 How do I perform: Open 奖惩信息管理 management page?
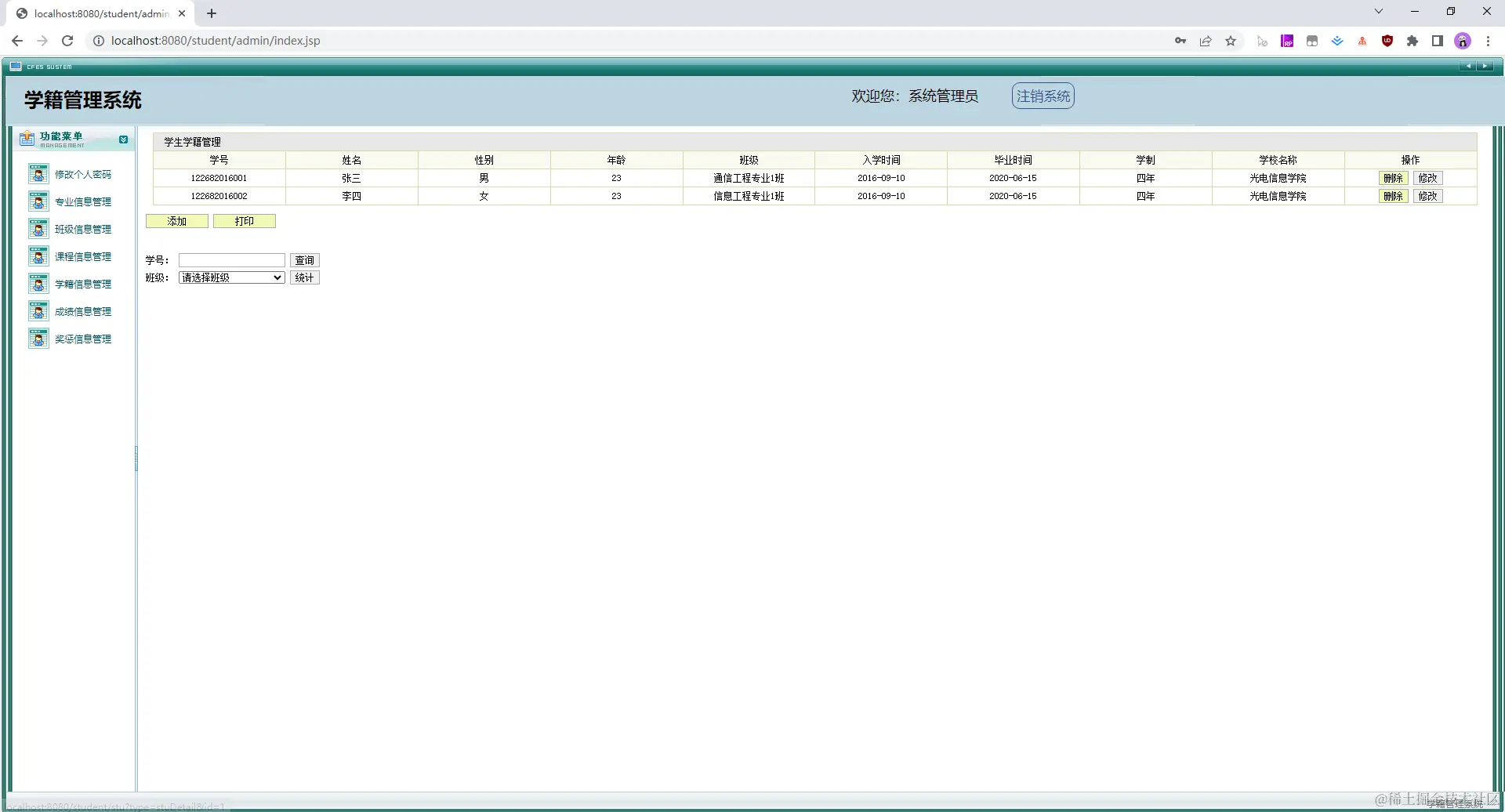pos(83,338)
